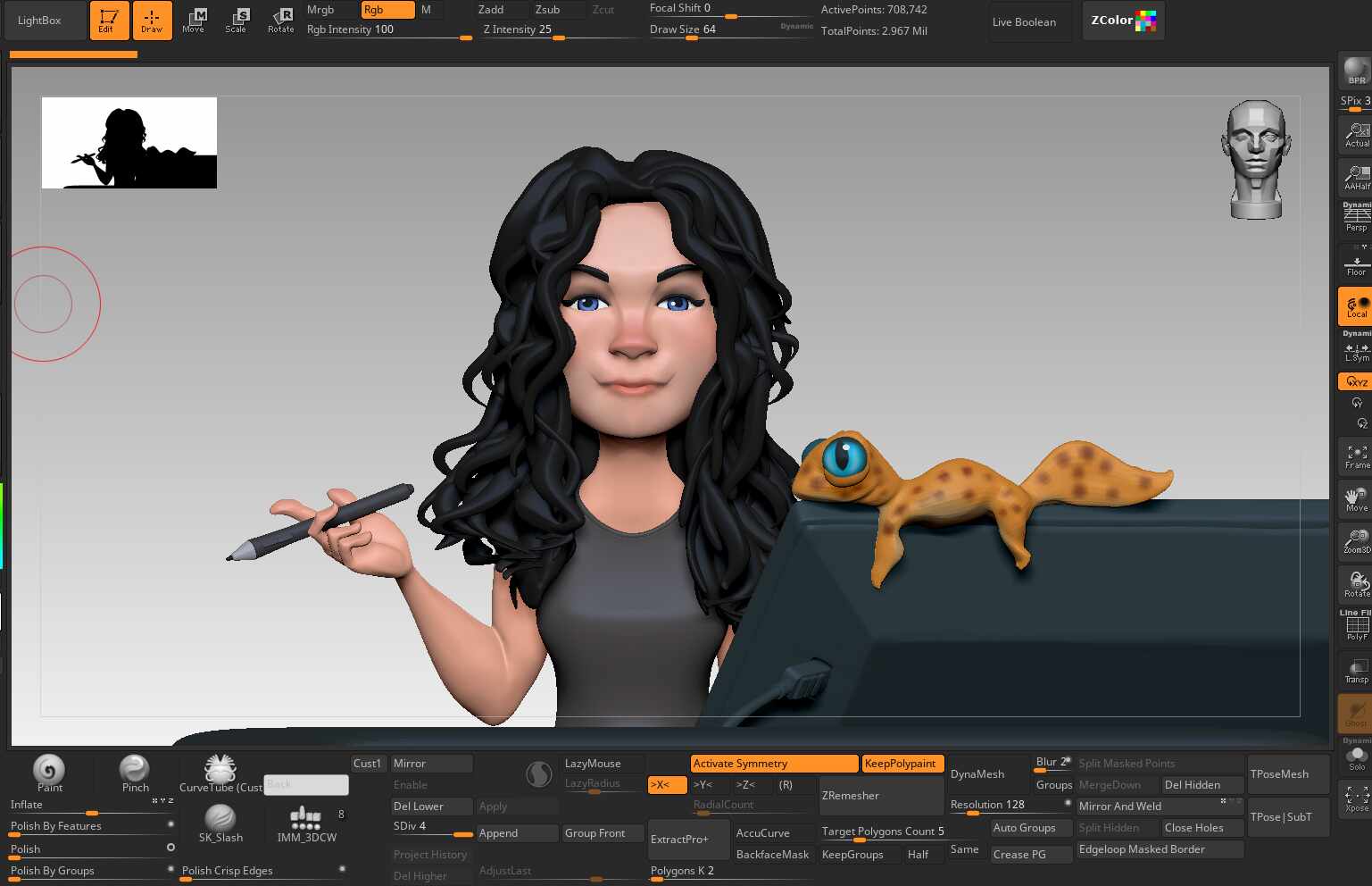Turn on PolyF wireframe display
Viewport: 1372px width, 886px height.
tap(1356, 627)
